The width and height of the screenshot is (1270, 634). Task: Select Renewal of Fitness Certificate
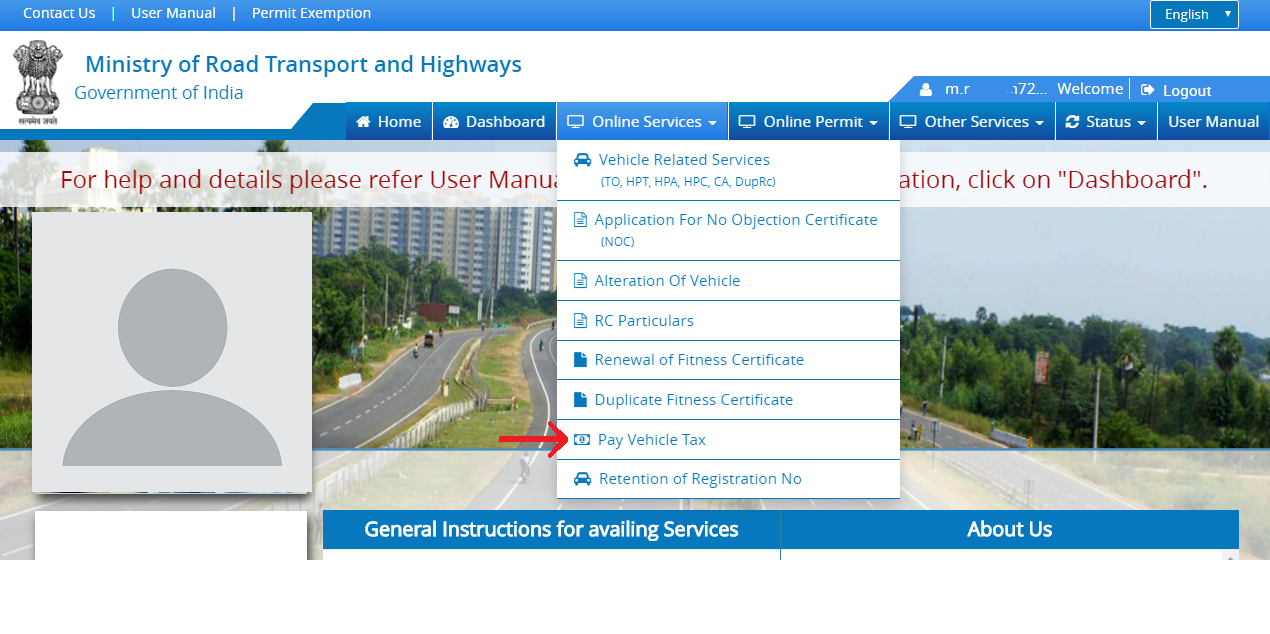[x=728, y=360]
